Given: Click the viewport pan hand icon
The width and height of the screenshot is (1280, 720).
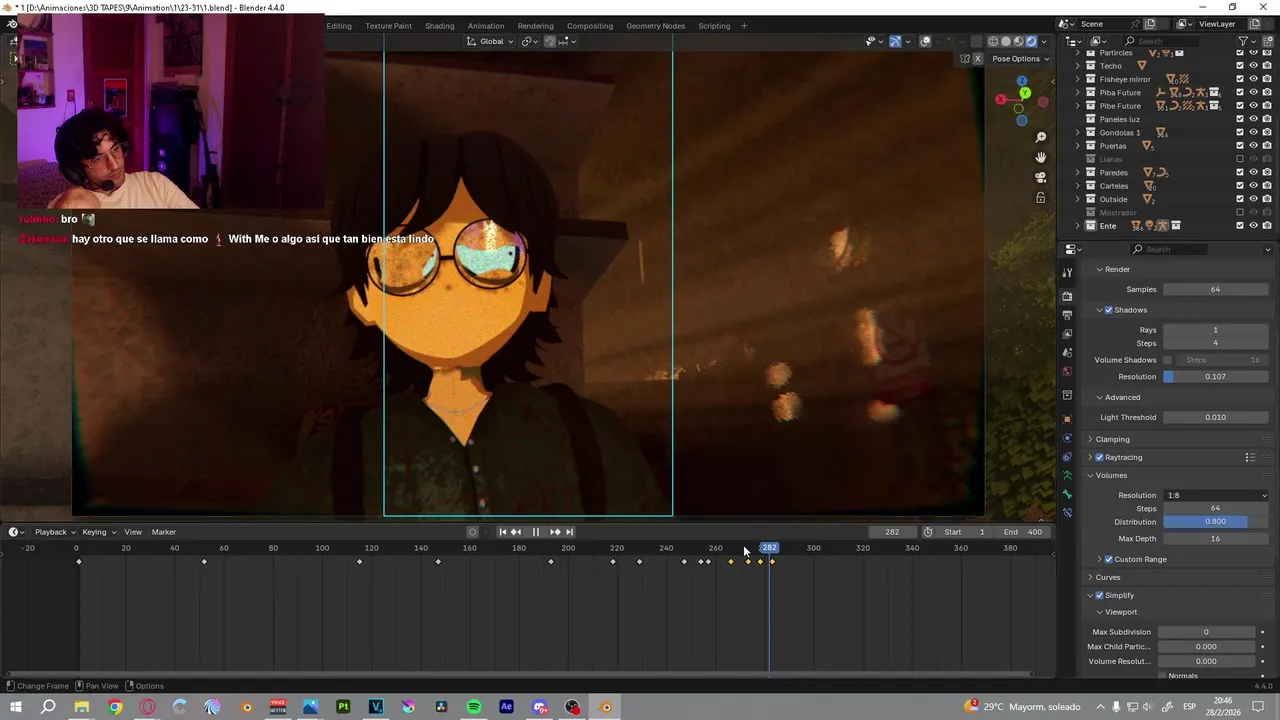Looking at the screenshot, I should [1040, 158].
